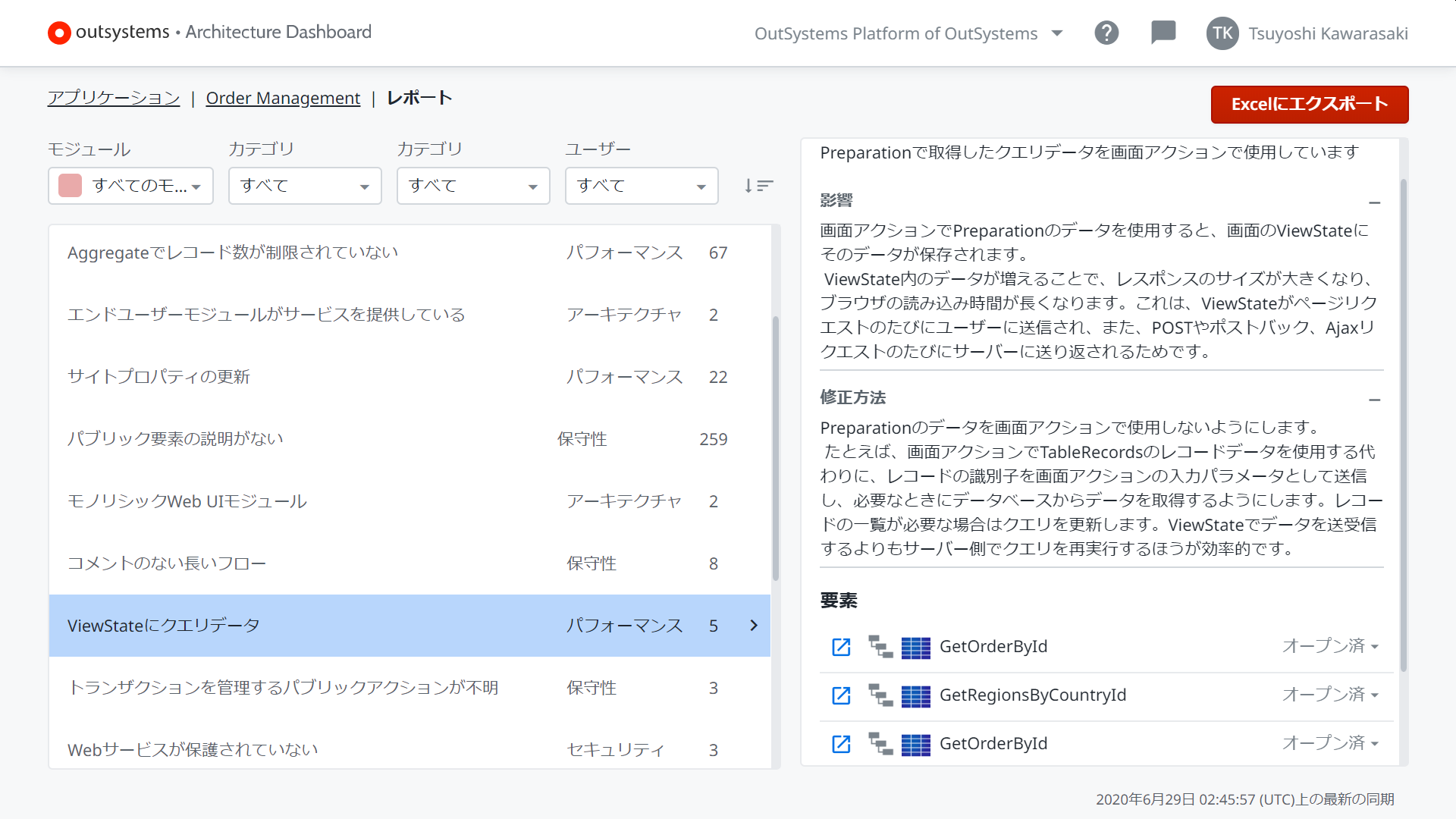
Task: Select the パブリック要素の説明がない list row
Action: (x=303, y=438)
